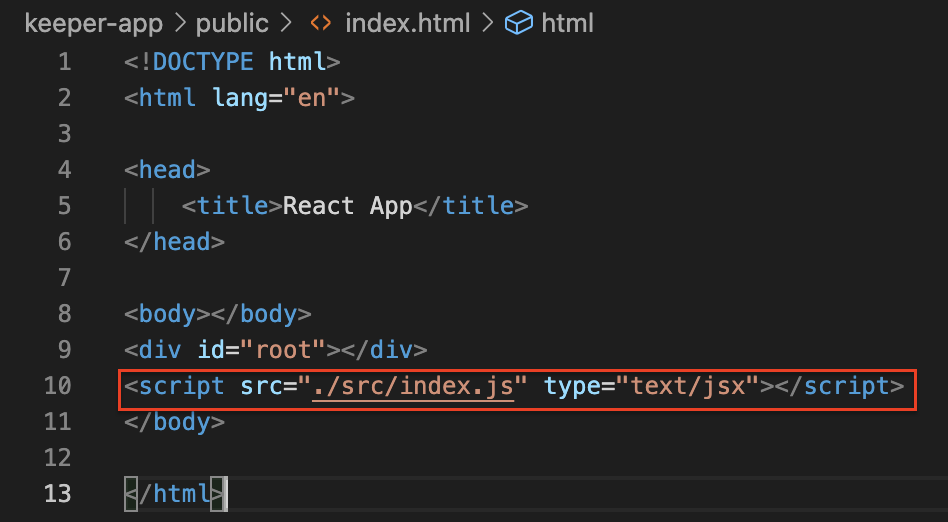Click the lang attribute on line 2
This screenshot has height=522, width=948.
coord(239,99)
